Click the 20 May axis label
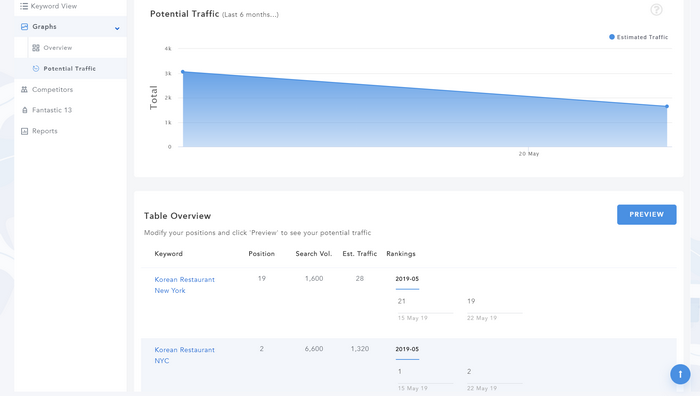This screenshot has height=396, width=700. [529, 154]
